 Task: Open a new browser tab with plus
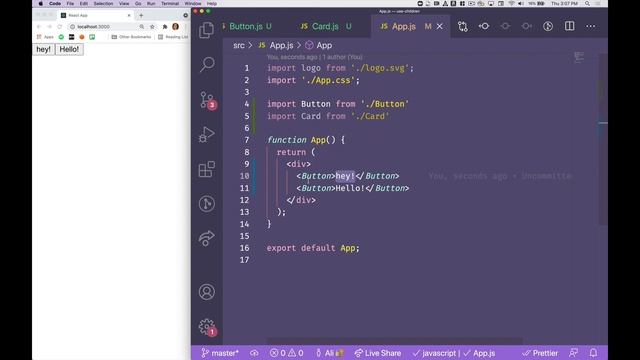(141, 15)
